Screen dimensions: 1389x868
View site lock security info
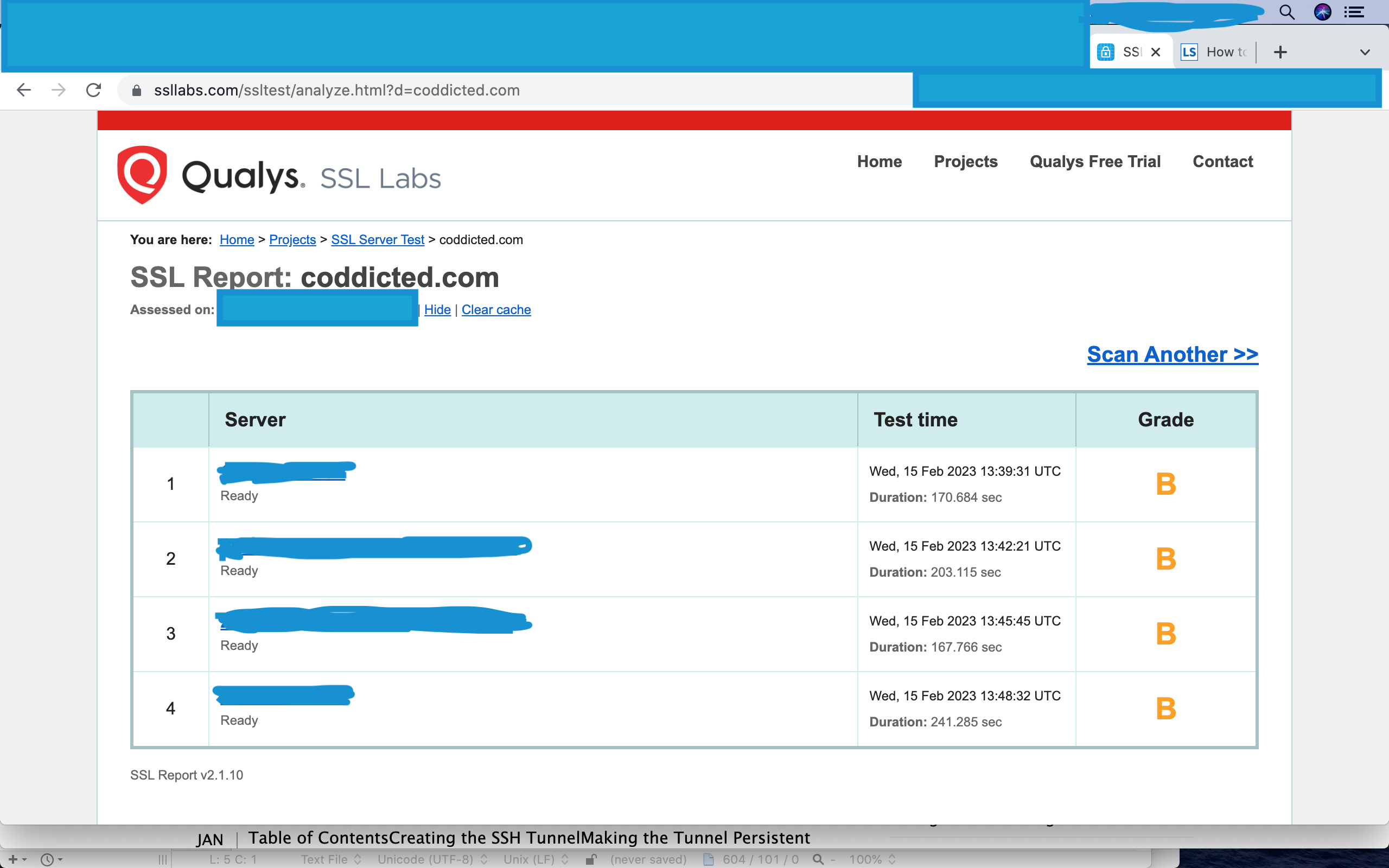(x=137, y=91)
